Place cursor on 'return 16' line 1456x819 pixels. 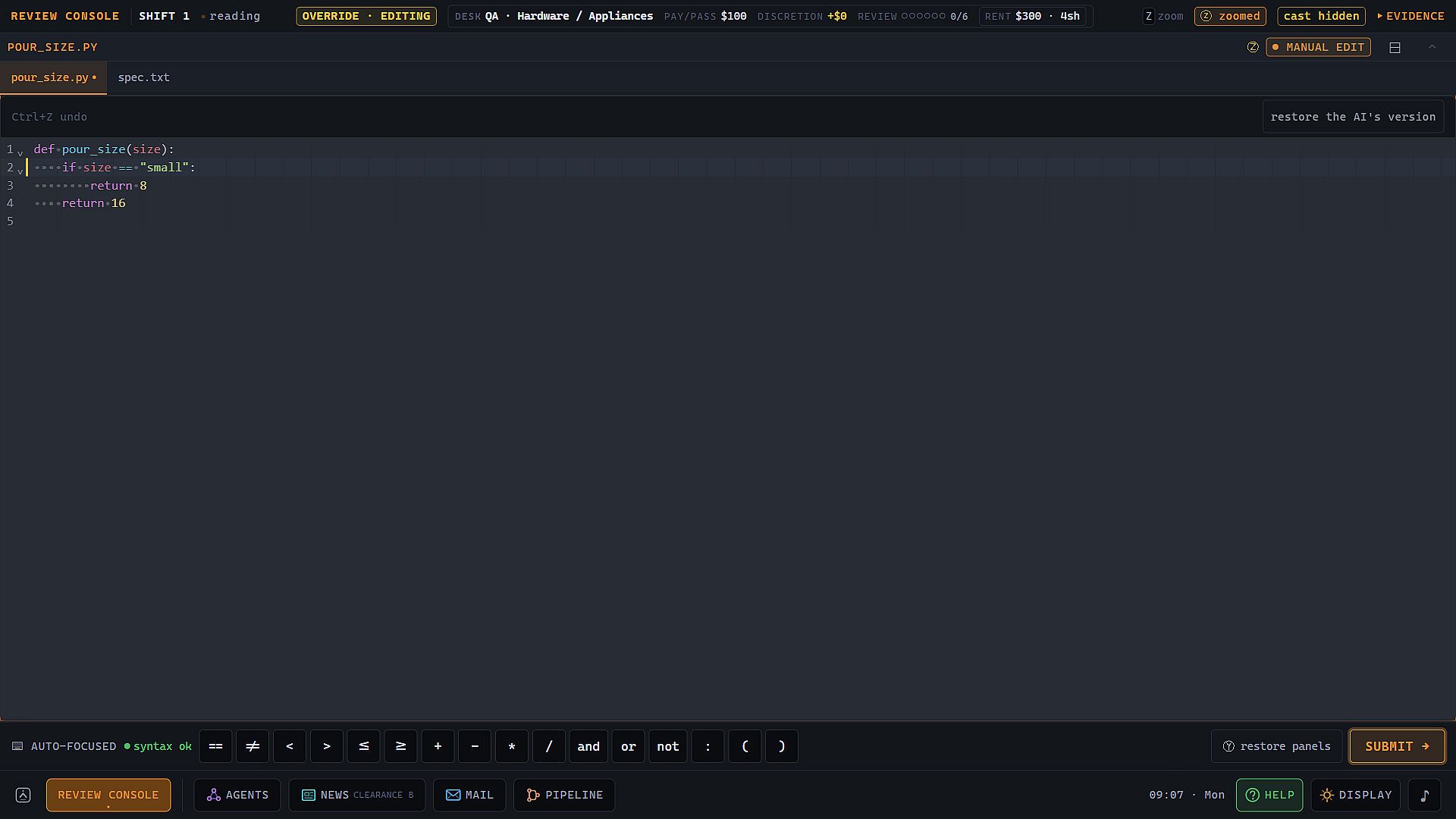pos(94,203)
